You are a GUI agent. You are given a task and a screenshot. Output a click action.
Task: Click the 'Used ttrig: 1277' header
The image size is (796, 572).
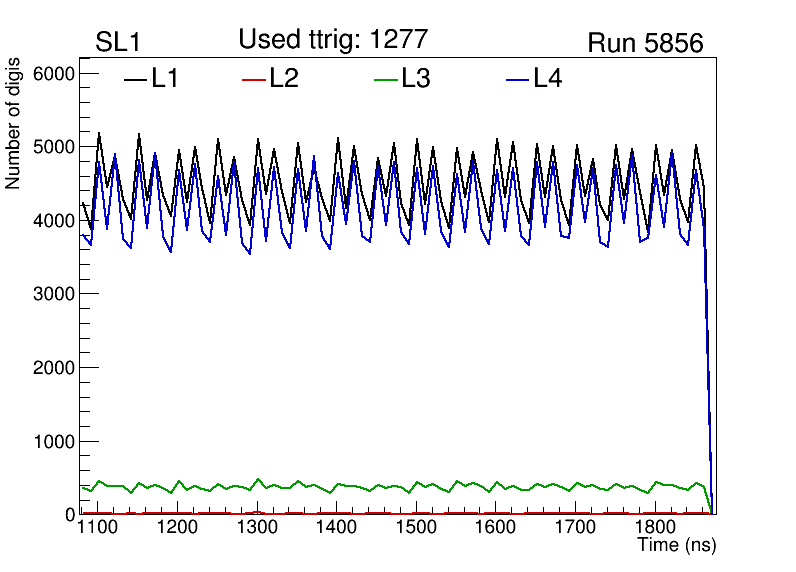click(333, 40)
